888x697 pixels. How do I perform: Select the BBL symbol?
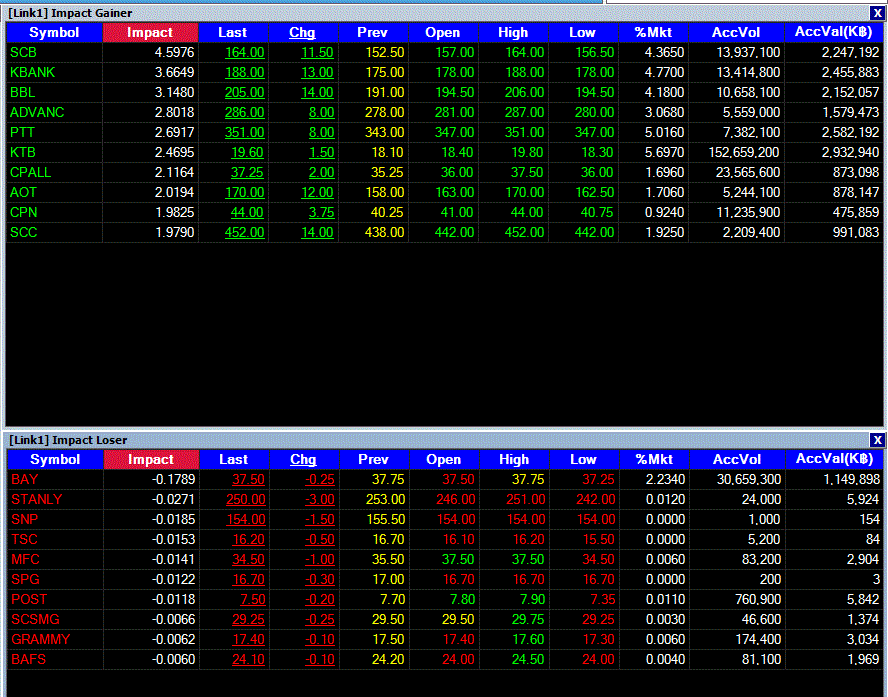23,92
